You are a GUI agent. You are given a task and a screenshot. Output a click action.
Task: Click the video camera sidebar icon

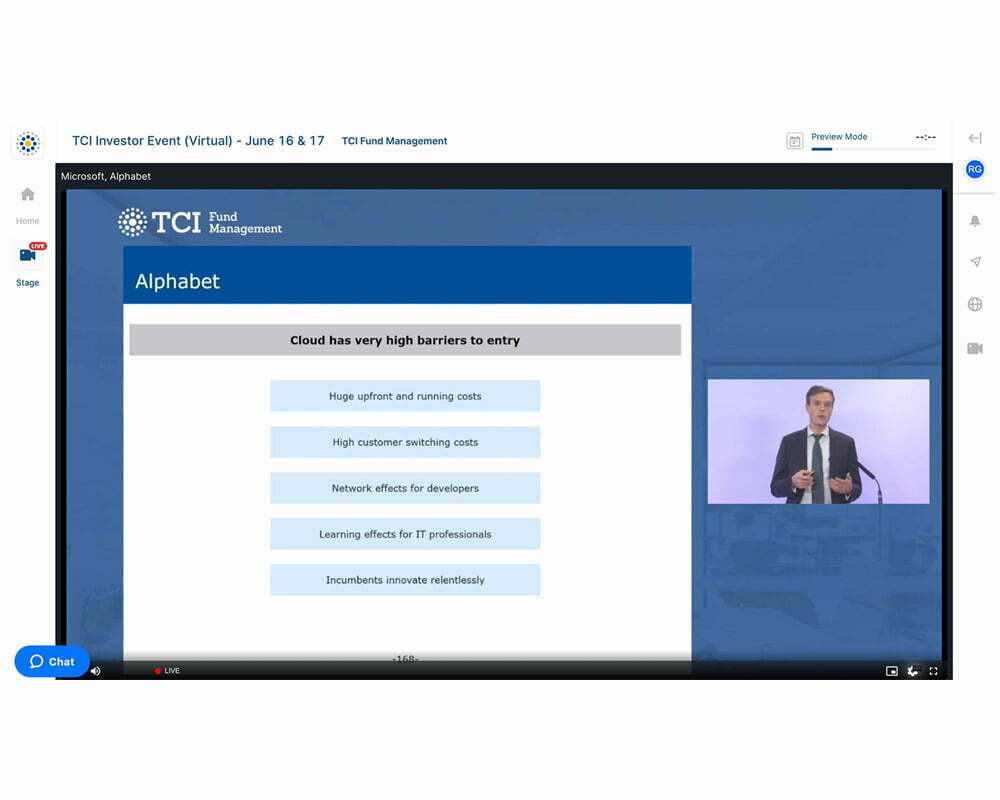click(974, 348)
